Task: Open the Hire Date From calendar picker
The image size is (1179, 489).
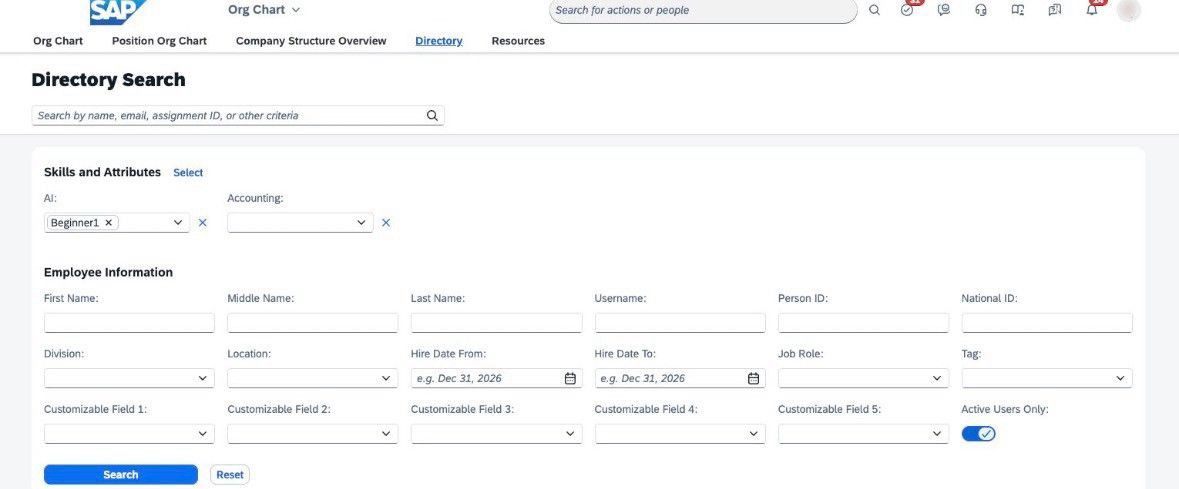Action: (570, 378)
